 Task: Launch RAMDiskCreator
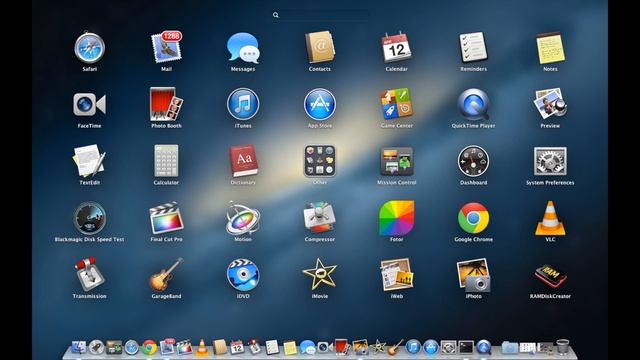coord(550,275)
